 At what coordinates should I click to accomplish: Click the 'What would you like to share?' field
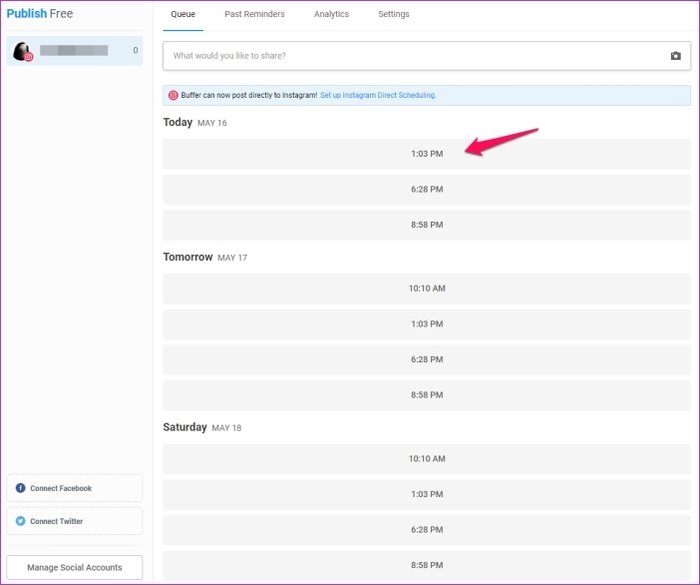(410, 56)
